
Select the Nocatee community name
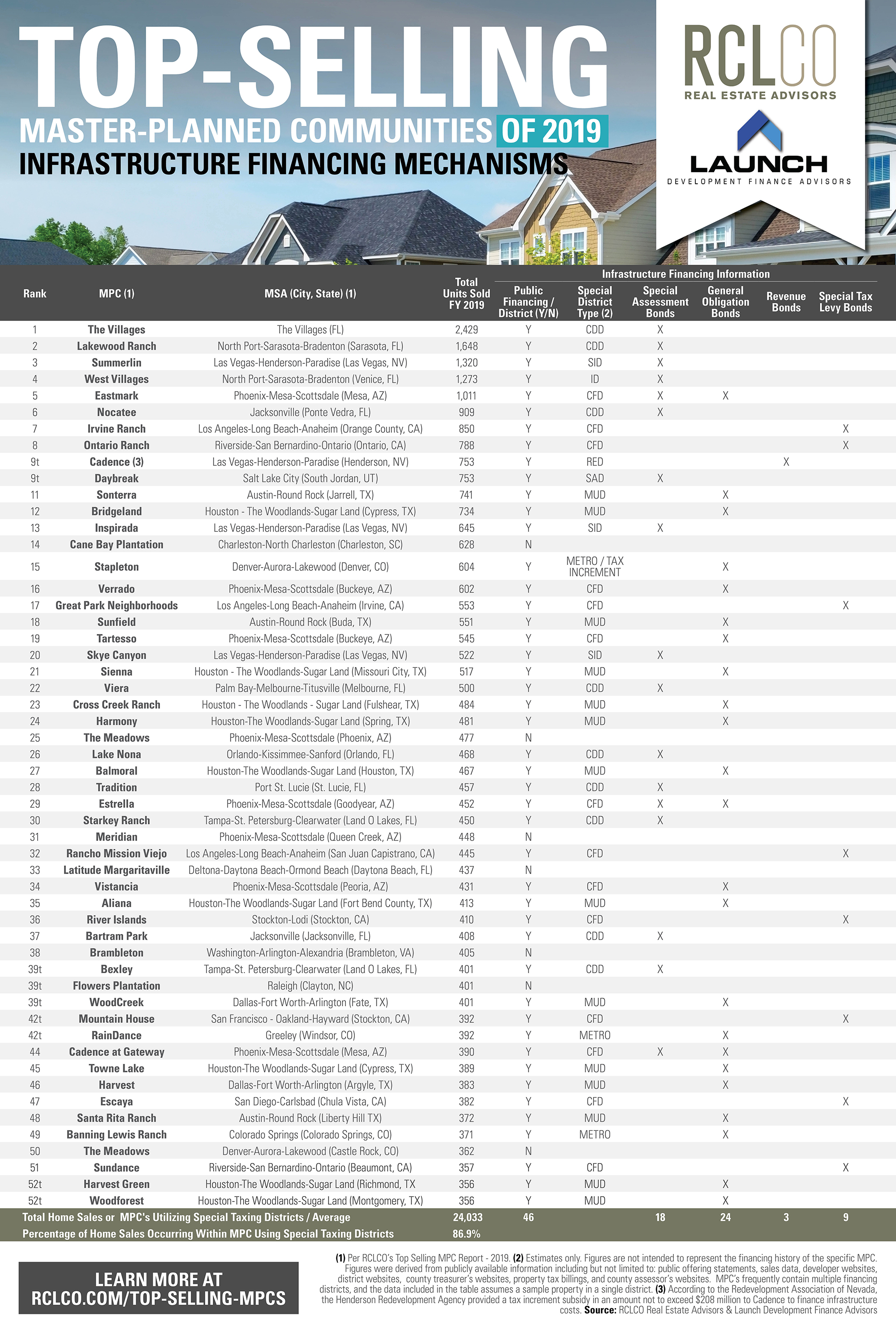coord(116,413)
